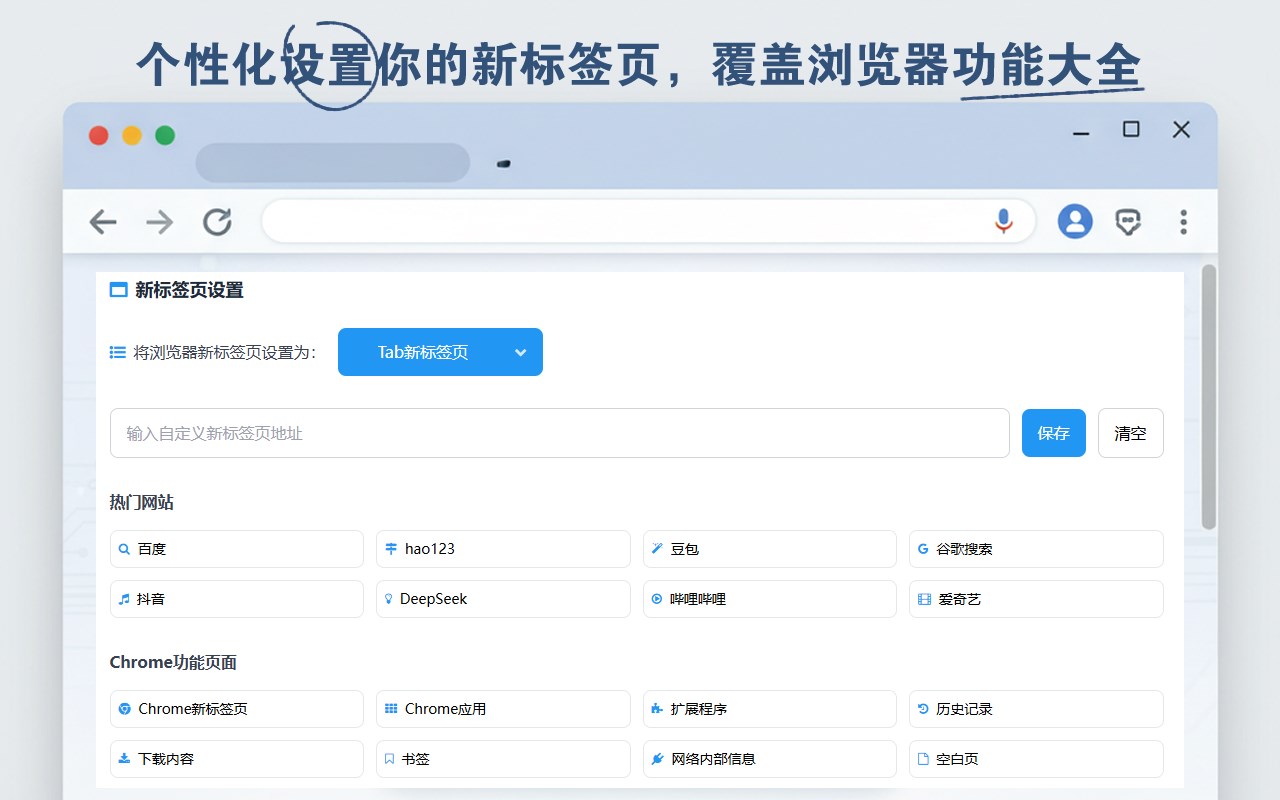This screenshot has width=1280, height=800.
Task: Choose the 书签 page option
Action: [503, 759]
